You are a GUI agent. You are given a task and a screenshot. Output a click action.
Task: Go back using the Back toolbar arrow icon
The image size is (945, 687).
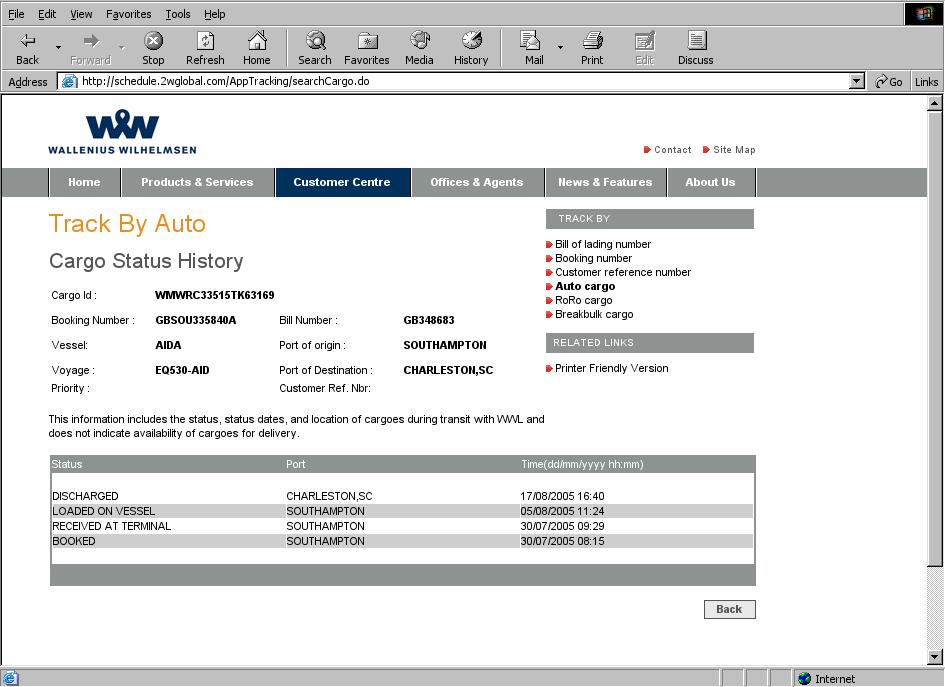28,41
